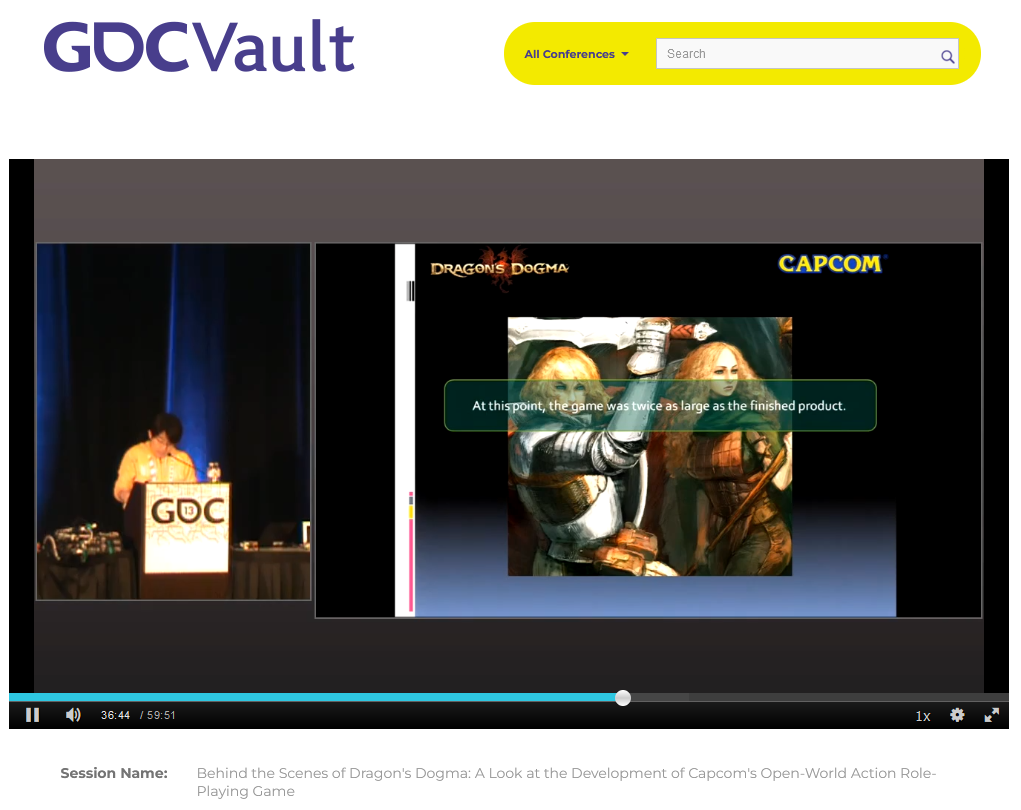The height and width of the screenshot is (810, 1021).
Task: Click the speaker camera video pane
Action: pos(173,421)
